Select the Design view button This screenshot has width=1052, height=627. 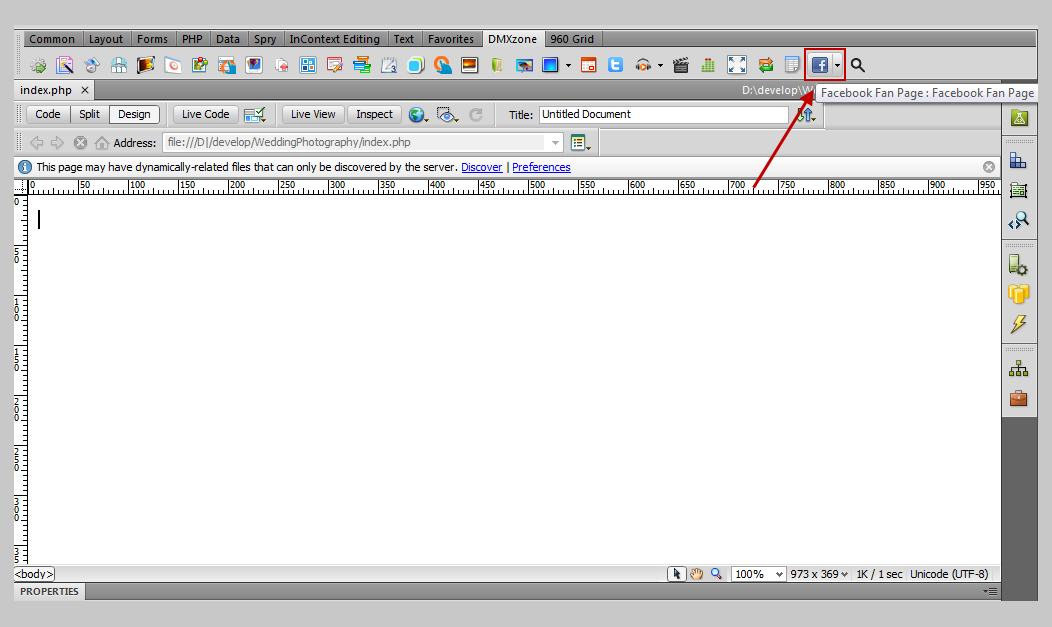point(134,114)
